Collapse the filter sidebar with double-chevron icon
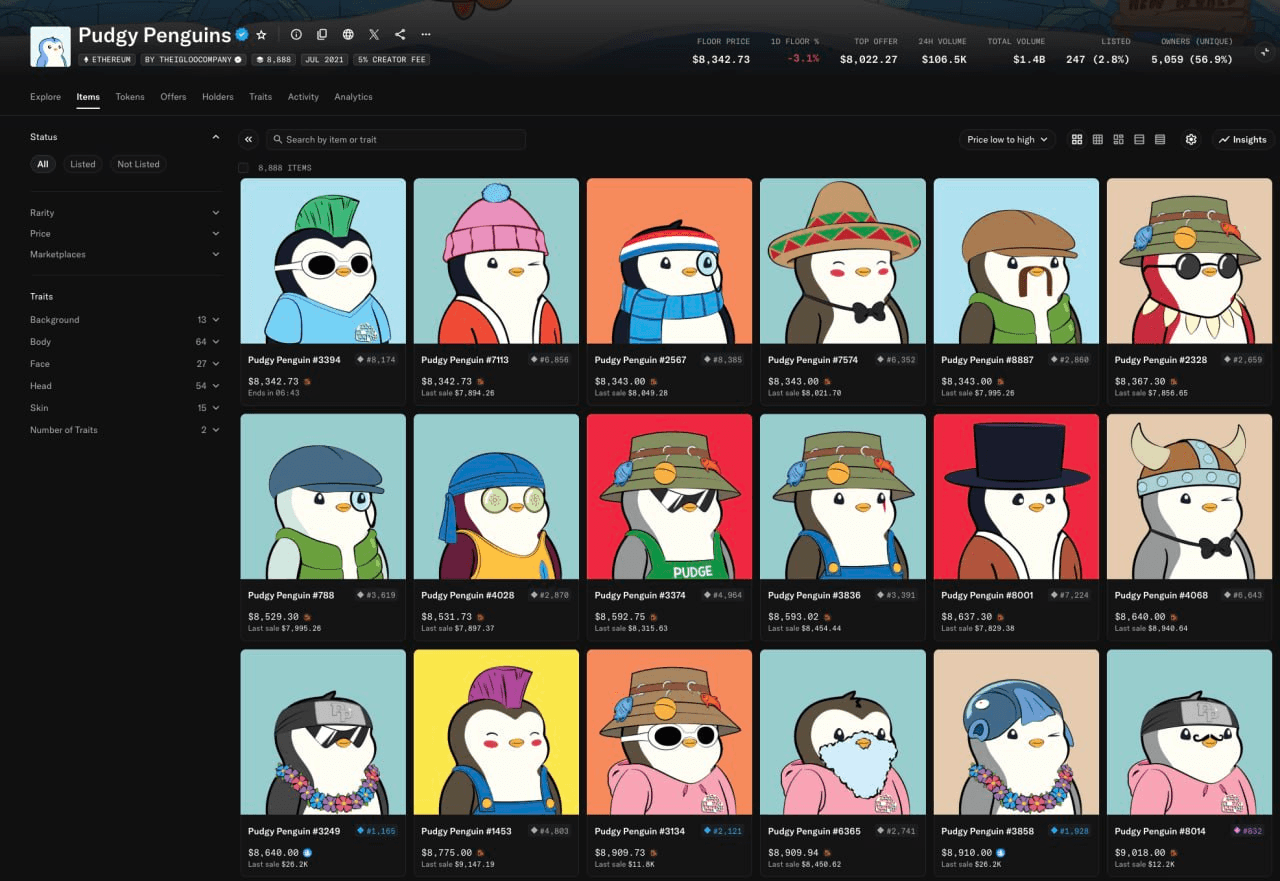Screen dimensions: 1280x881 point(249,140)
